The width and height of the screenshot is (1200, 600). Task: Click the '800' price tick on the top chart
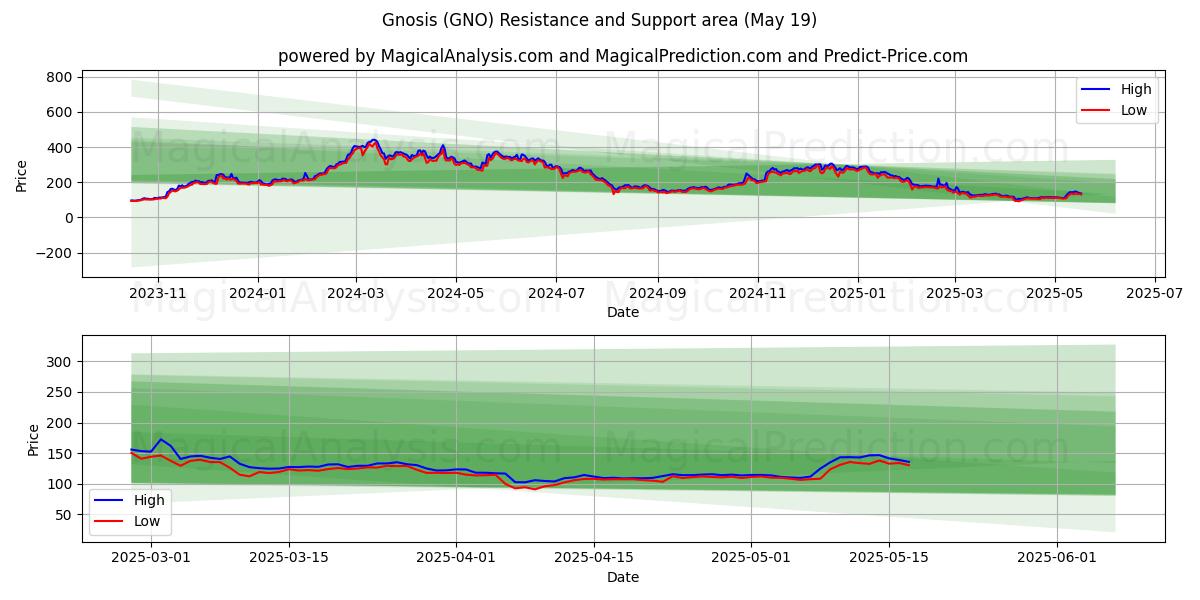click(59, 77)
